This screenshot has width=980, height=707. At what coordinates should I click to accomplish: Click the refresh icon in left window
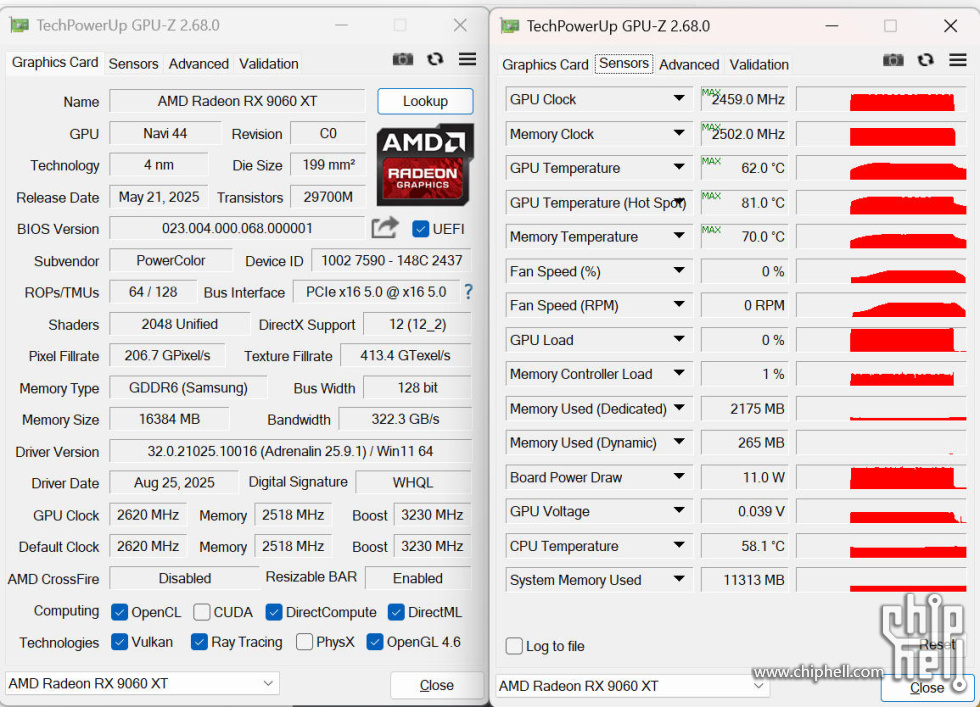point(435,60)
